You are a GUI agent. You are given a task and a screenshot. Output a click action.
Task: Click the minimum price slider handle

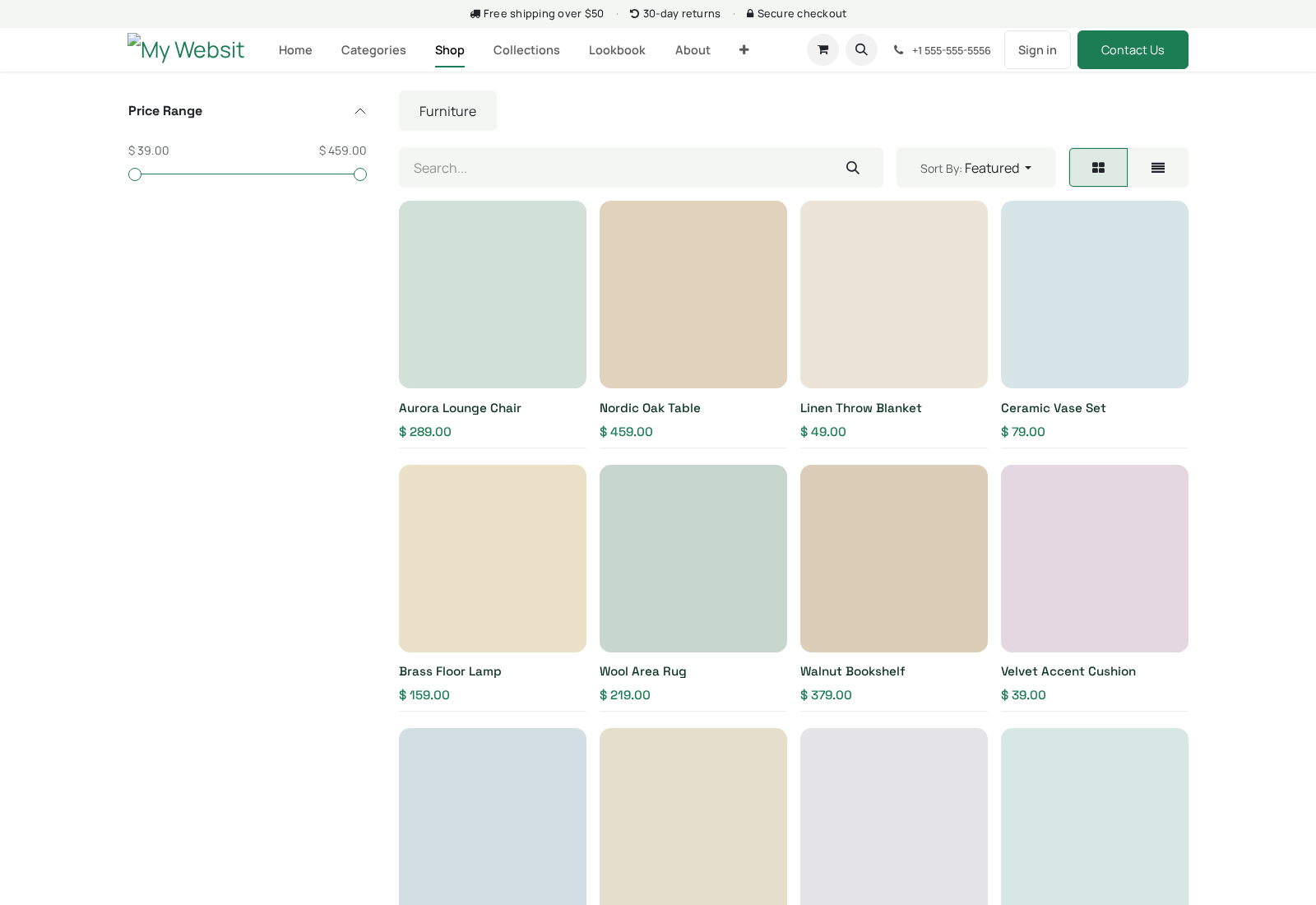(135, 174)
